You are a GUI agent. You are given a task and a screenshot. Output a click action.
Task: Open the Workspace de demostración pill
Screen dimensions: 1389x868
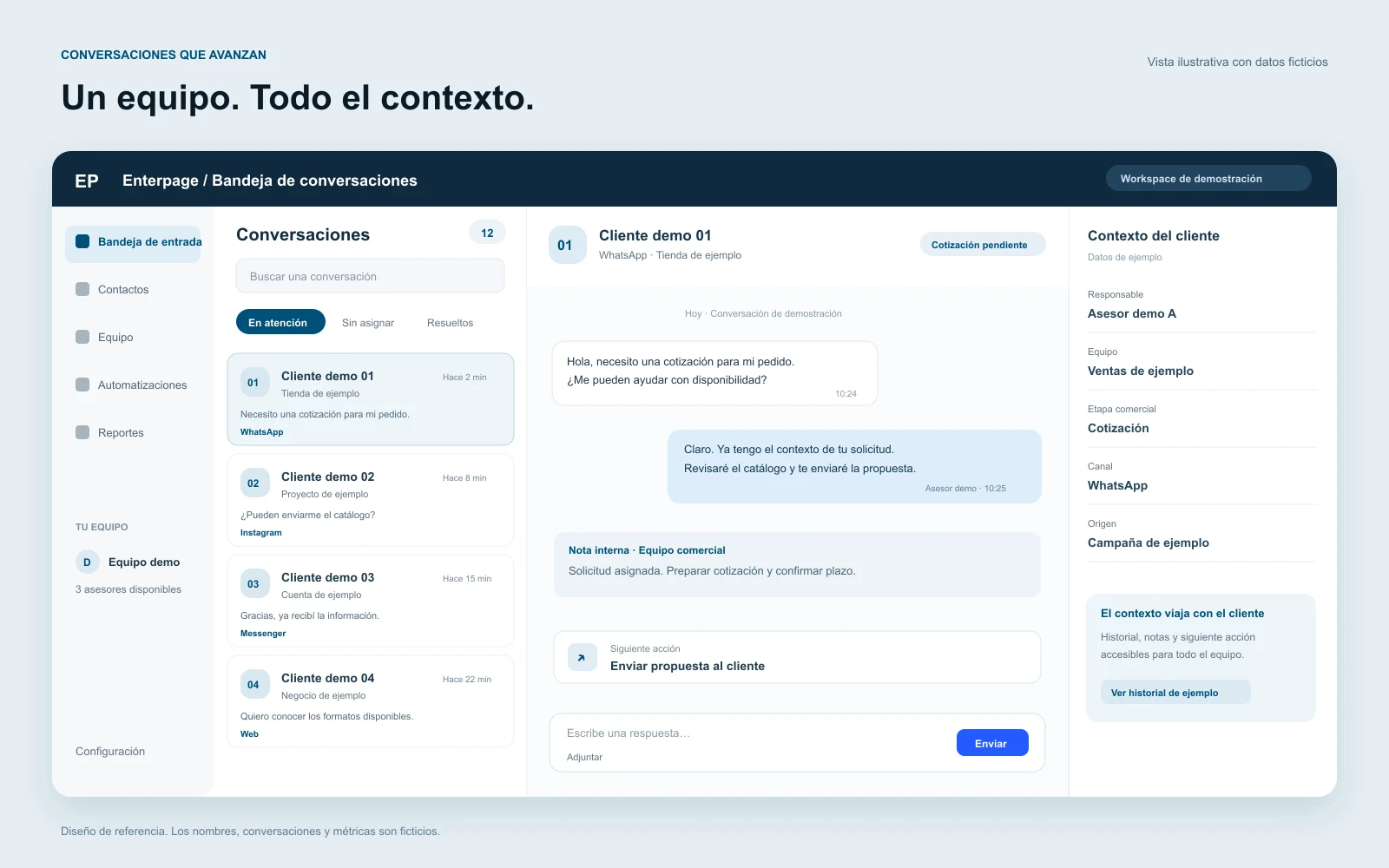point(1208,178)
